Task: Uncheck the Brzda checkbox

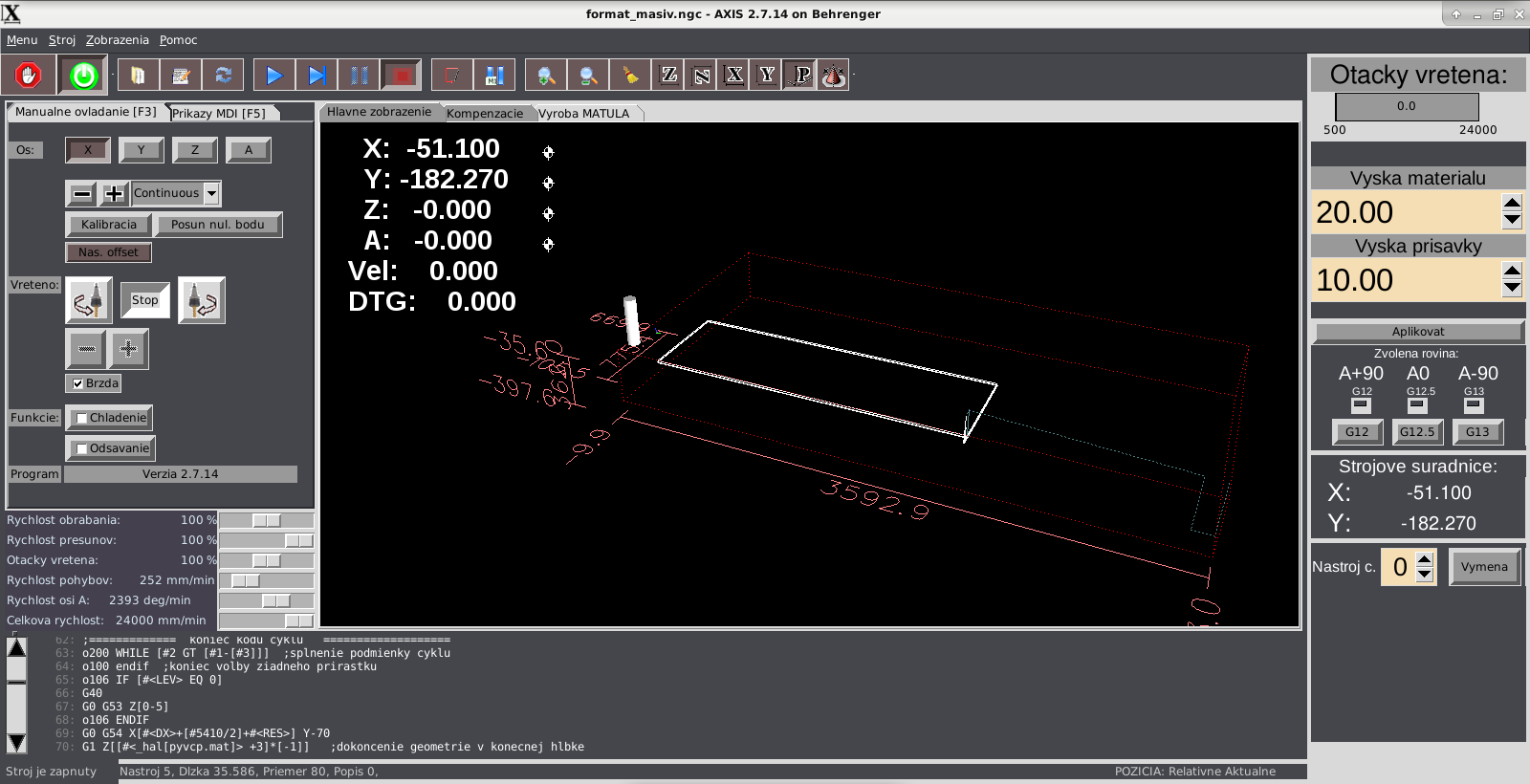Action: click(x=78, y=383)
